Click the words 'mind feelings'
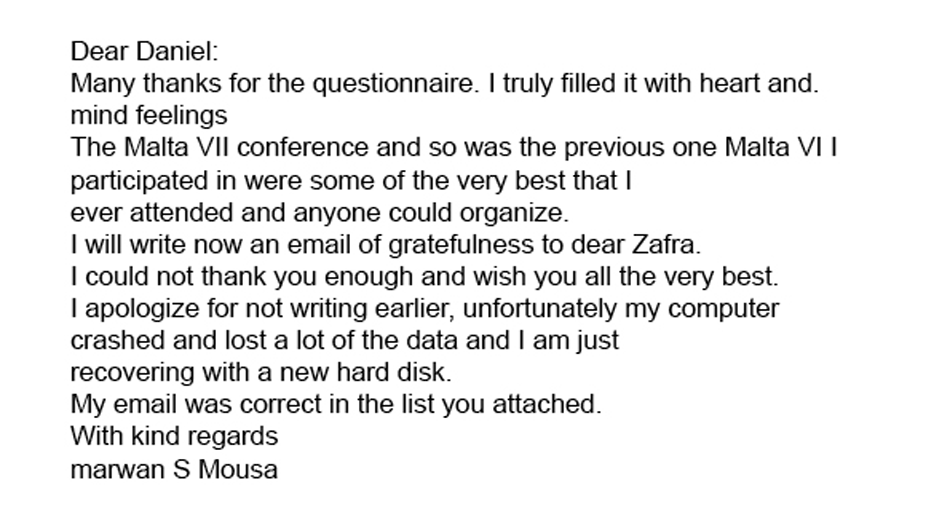 (149, 115)
